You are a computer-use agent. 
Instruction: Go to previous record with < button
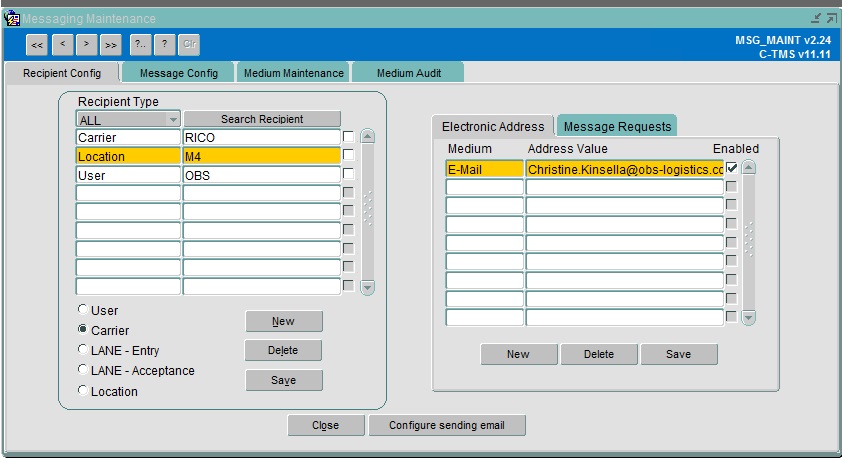[63, 45]
